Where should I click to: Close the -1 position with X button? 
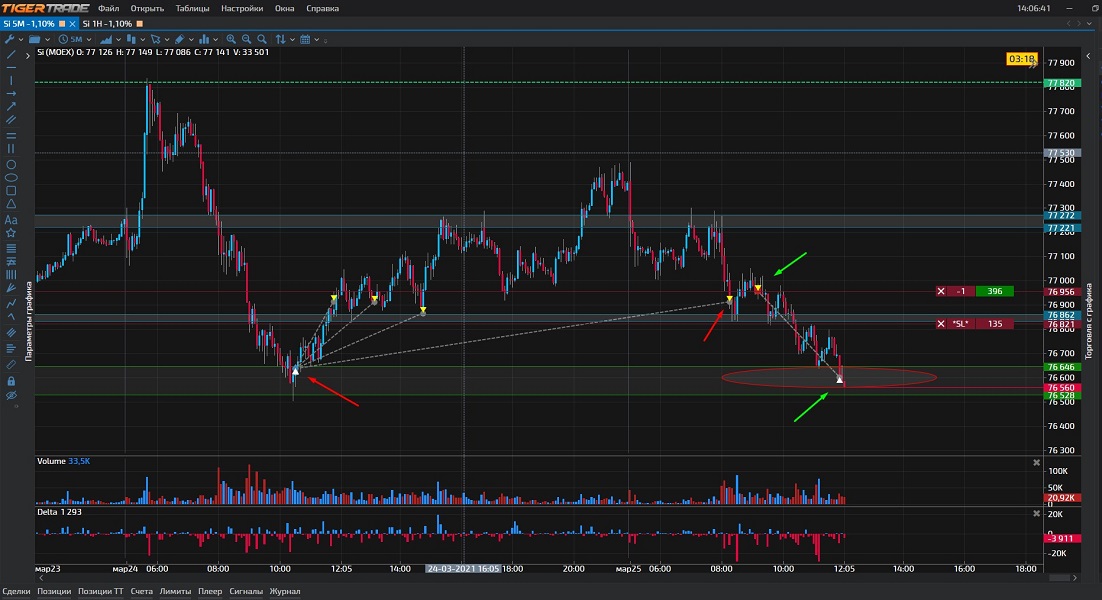click(941, 291)
